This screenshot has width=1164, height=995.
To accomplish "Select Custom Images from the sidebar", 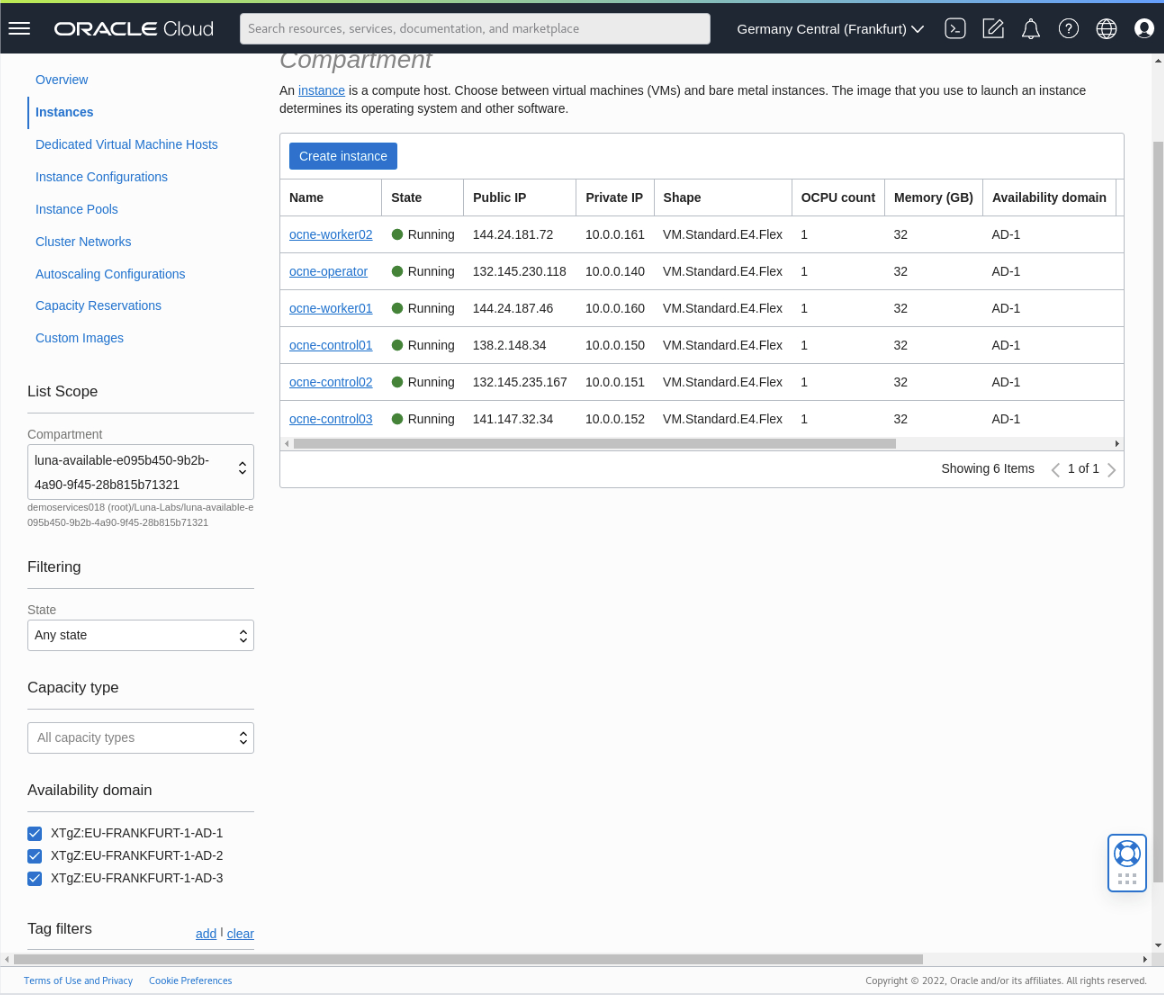I will click(79, 338).
